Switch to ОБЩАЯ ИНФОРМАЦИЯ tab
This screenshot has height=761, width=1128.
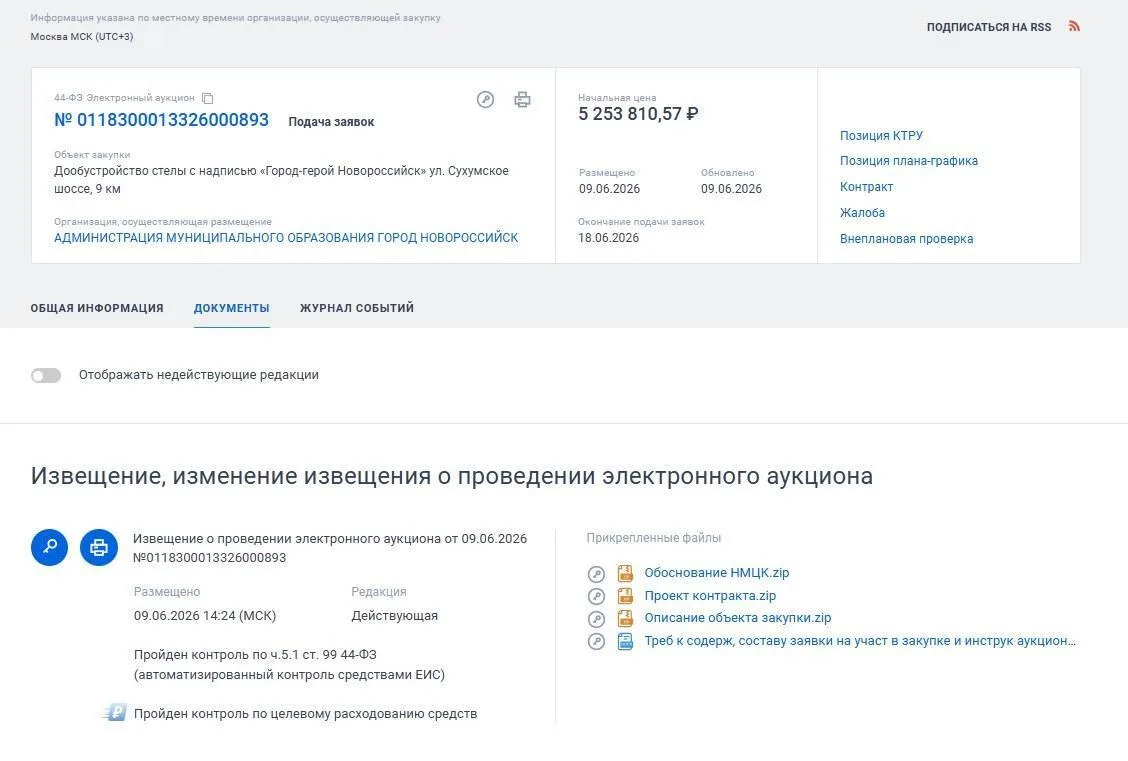97,308
